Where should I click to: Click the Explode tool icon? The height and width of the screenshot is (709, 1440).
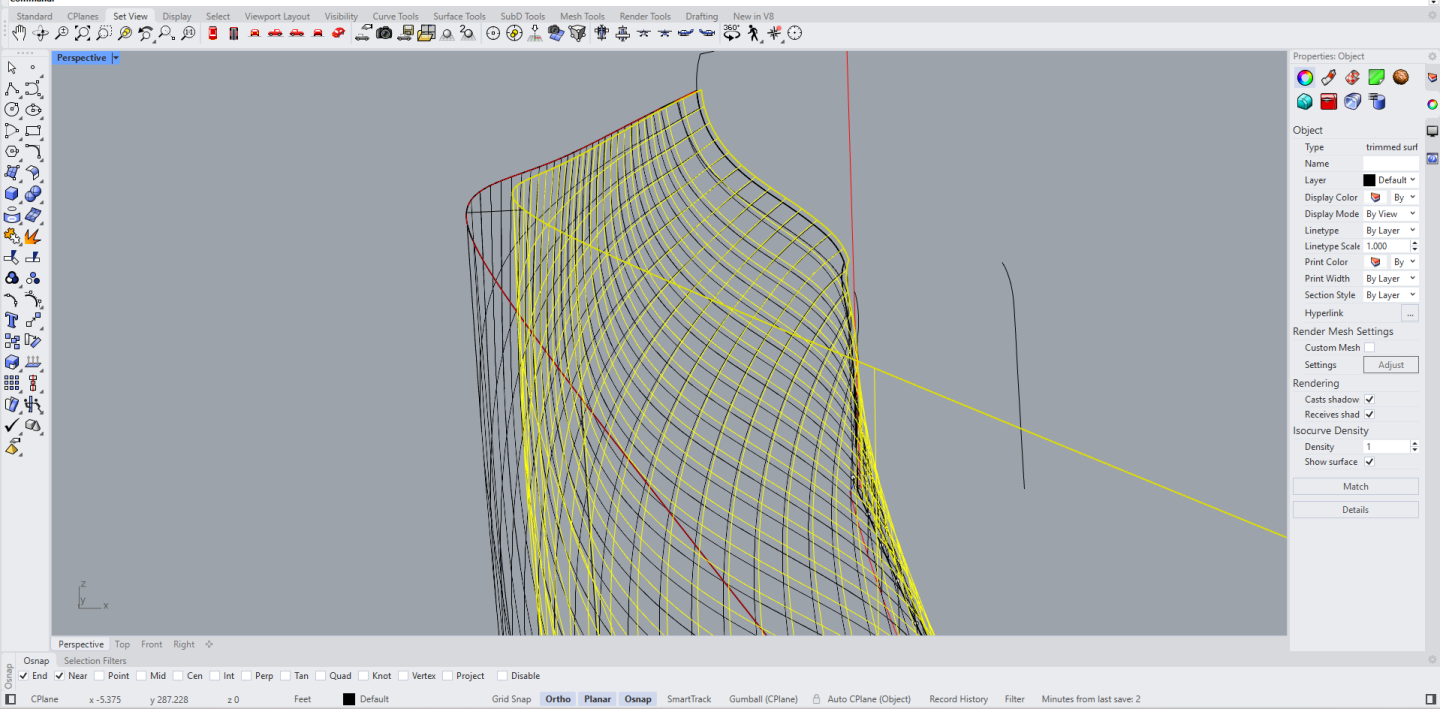pyautogui.click(x=33, y=236)
